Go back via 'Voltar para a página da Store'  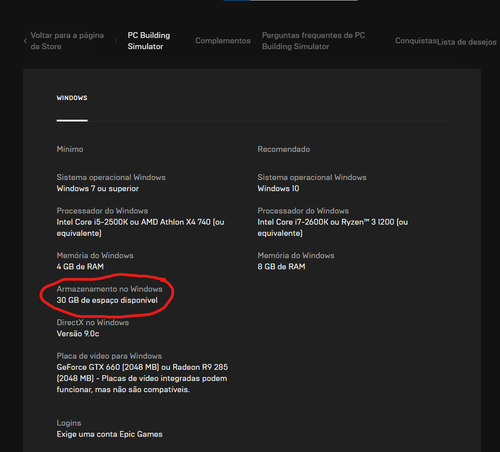[x=67, y=41]
